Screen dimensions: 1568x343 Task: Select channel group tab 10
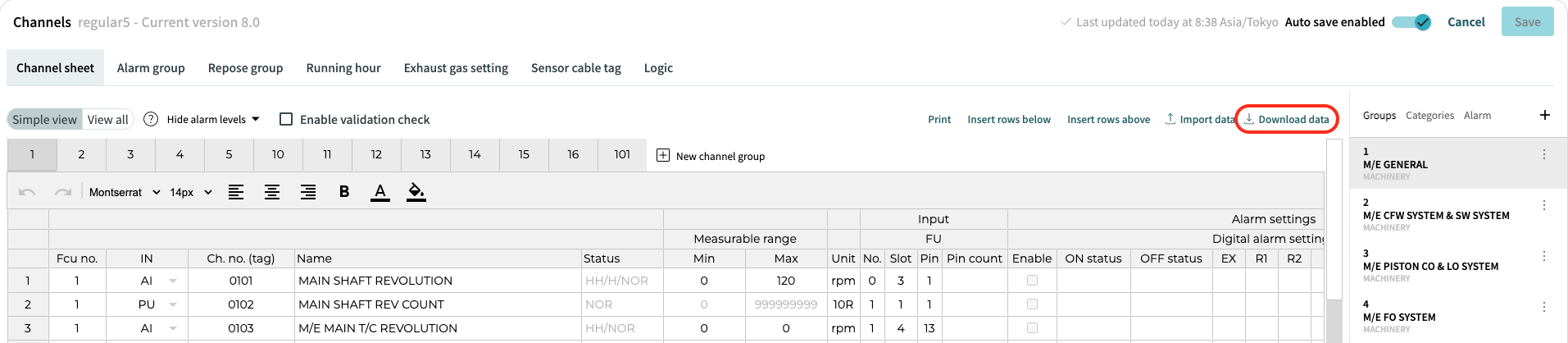(278, 154)
